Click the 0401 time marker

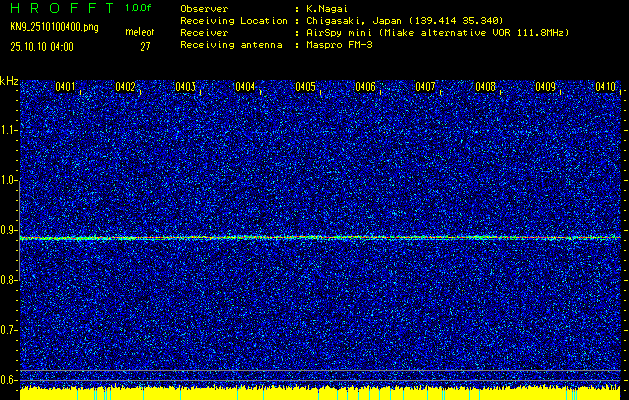[x=66, y=88]
